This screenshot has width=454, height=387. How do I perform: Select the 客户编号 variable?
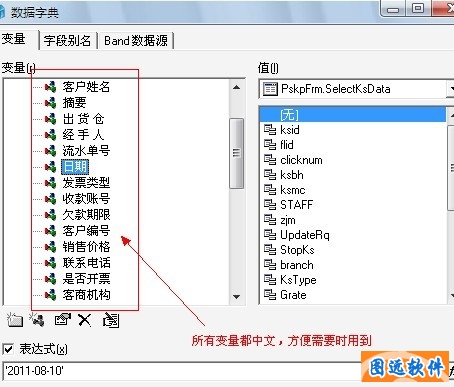coord(86,231)
